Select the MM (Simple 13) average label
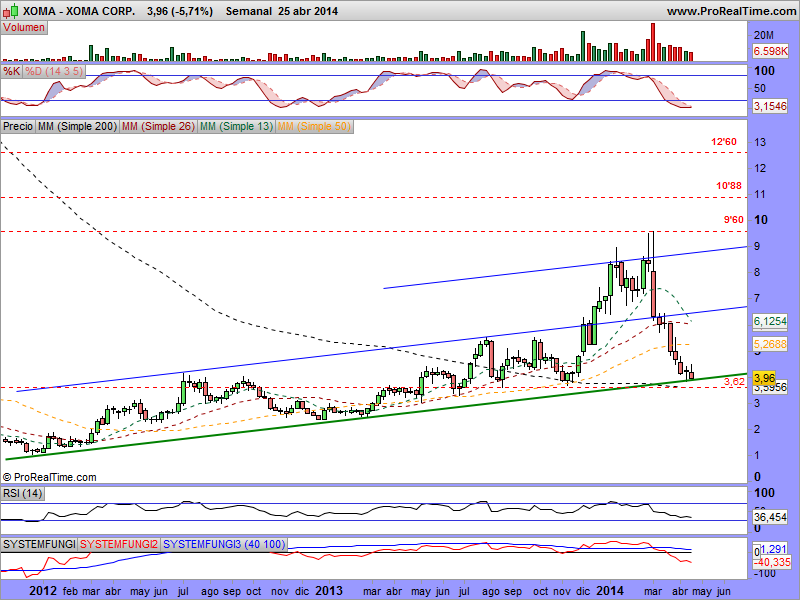This screenshot has height=600, width=800. click(236, 126)
